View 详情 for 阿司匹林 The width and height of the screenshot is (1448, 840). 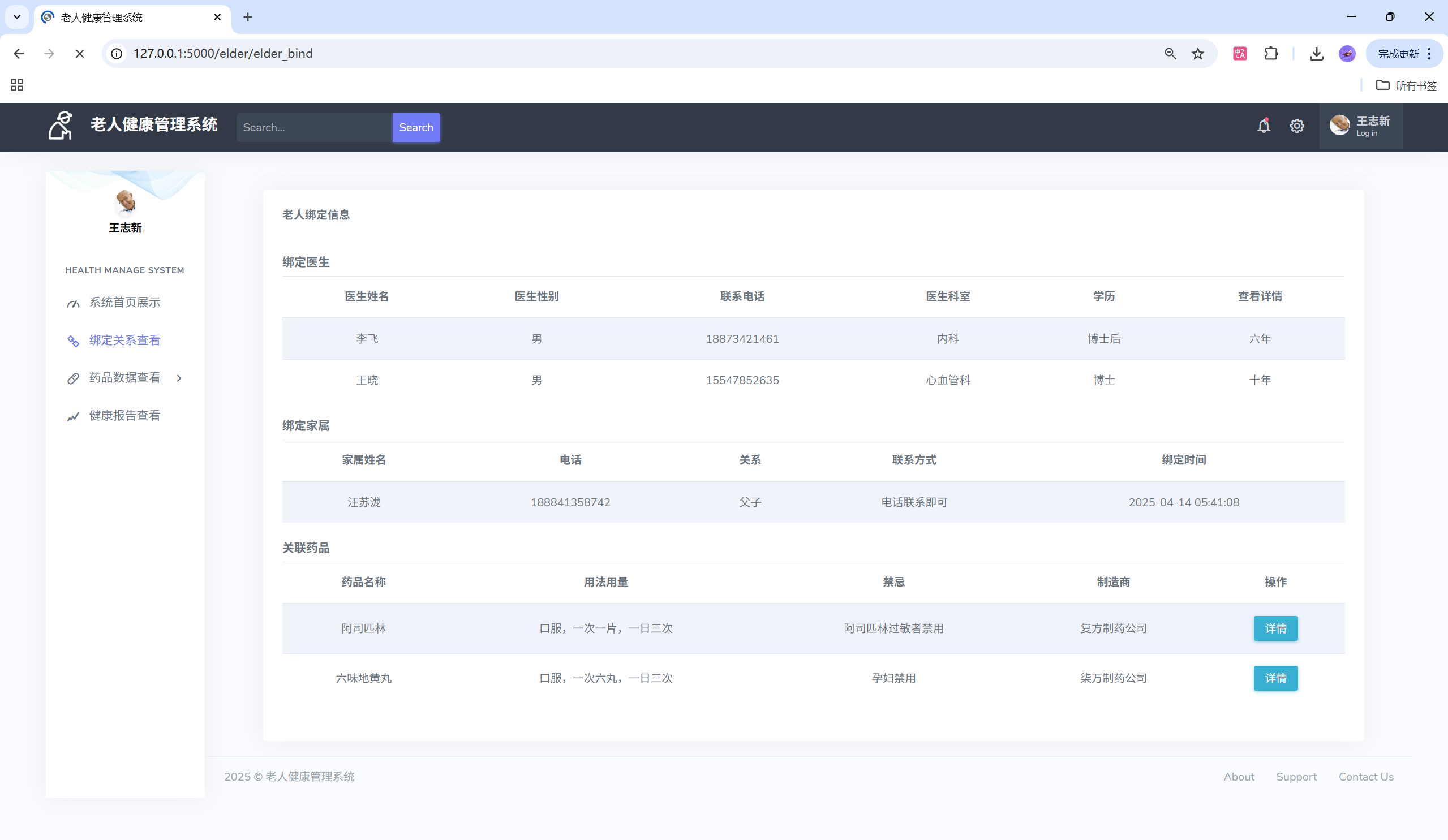[x=1275, y=628]
